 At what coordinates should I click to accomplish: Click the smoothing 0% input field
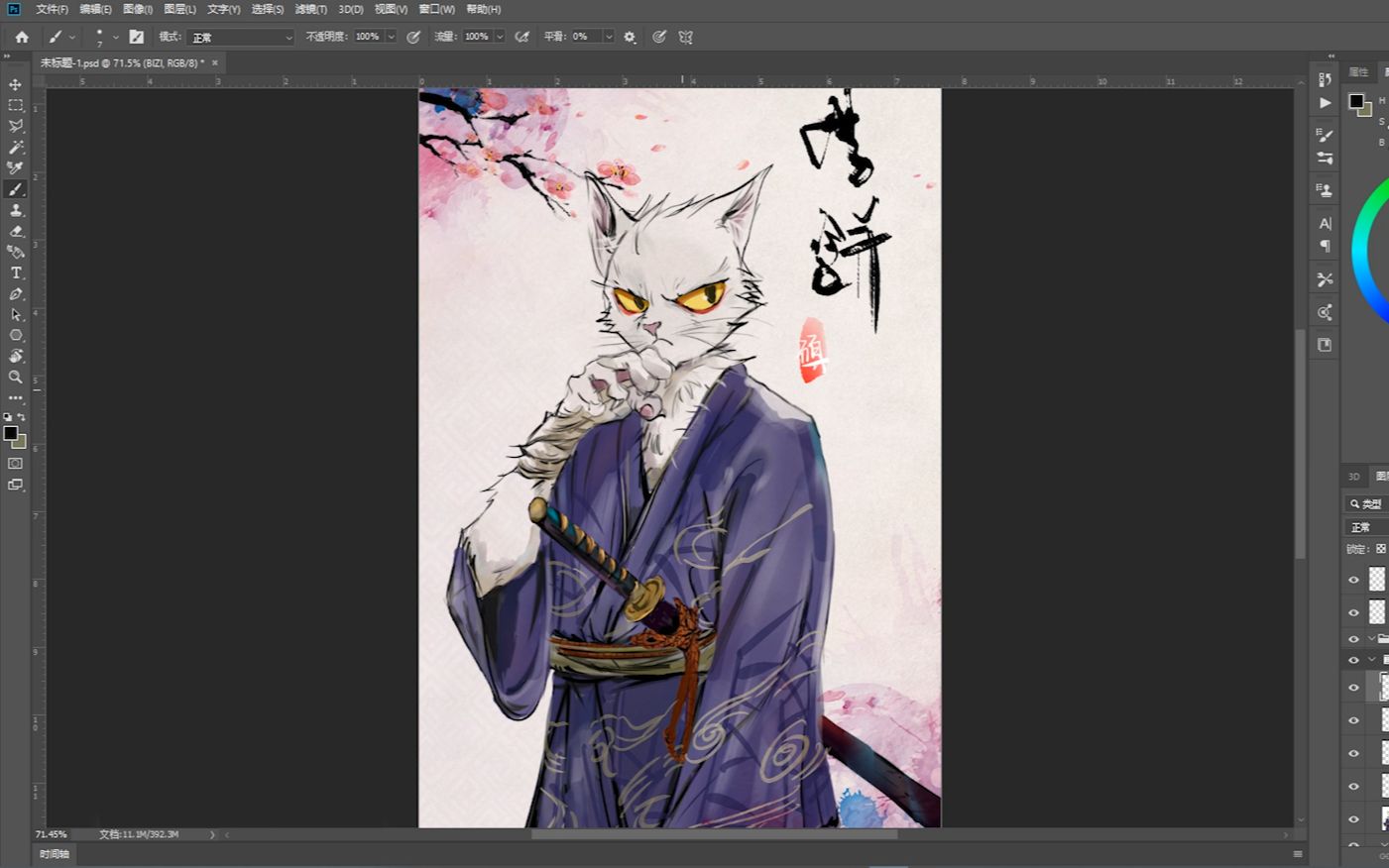(585, 37)
